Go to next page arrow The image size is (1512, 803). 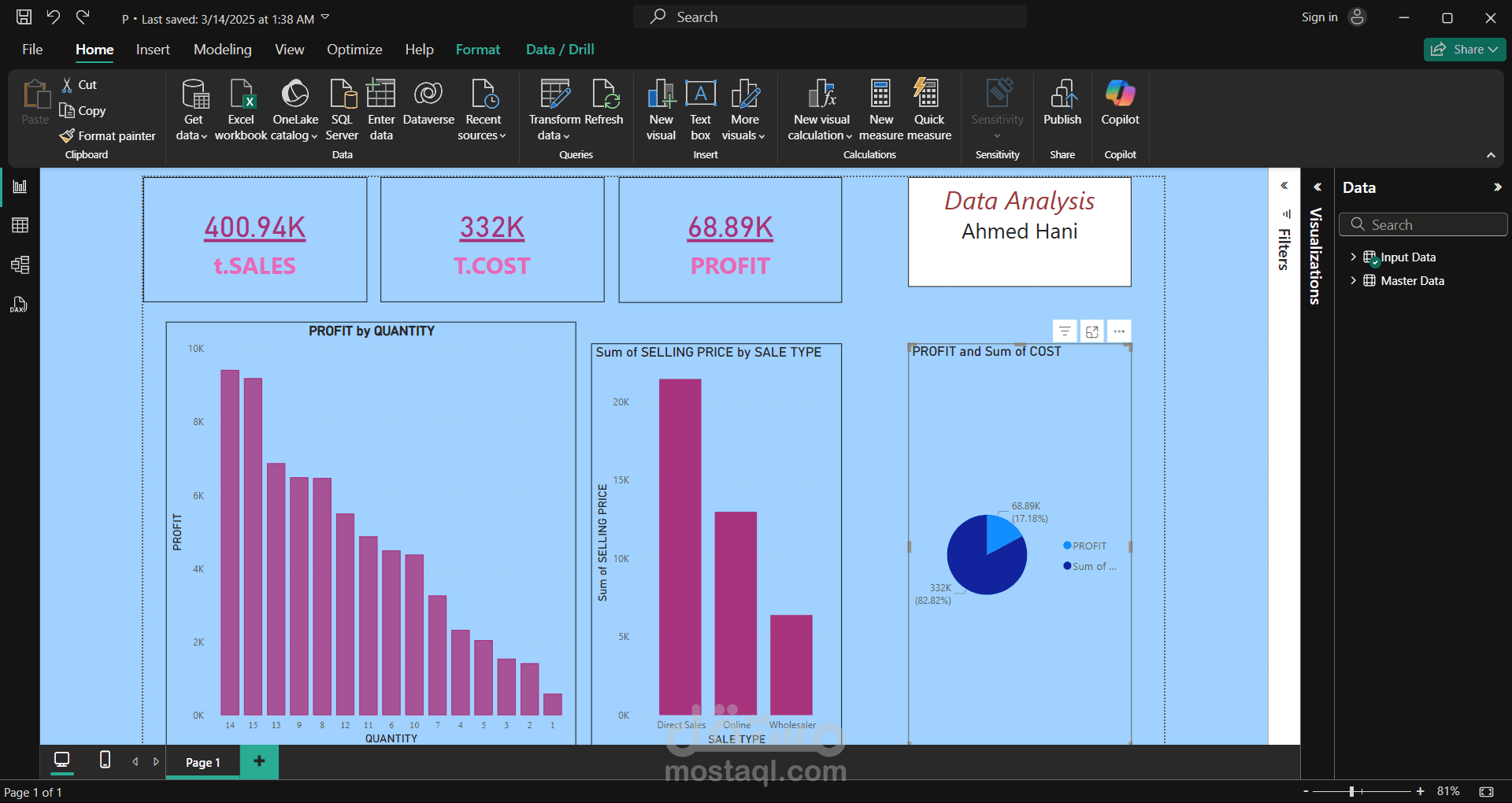point(156,761)
